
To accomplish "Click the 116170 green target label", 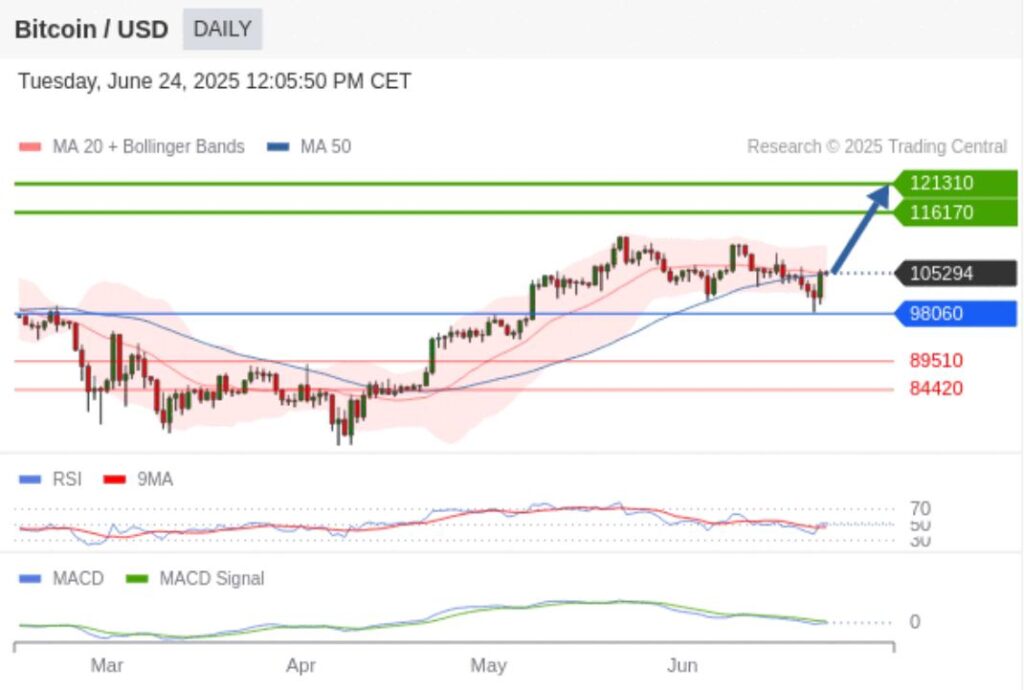I will pos(955,212).
